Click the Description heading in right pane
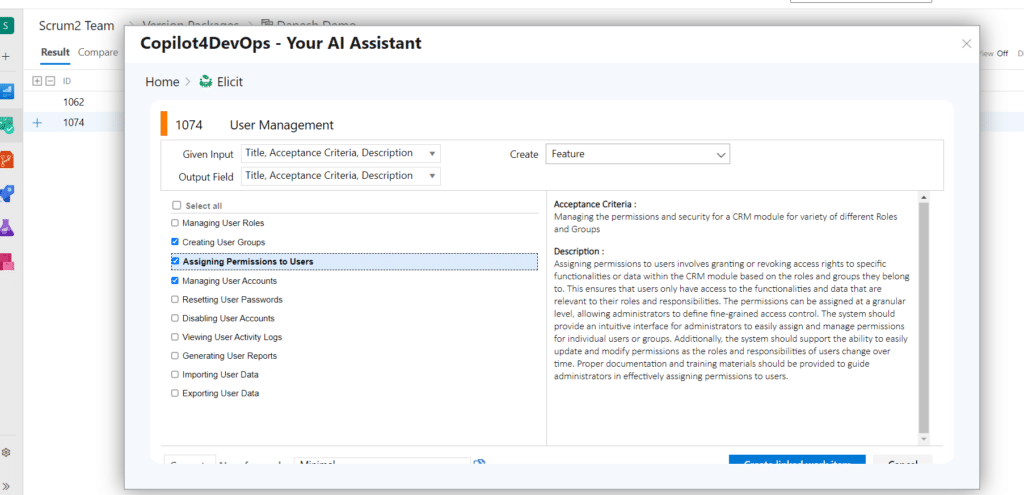Screen dimensions: 1024x495 [x=579, y=251]
